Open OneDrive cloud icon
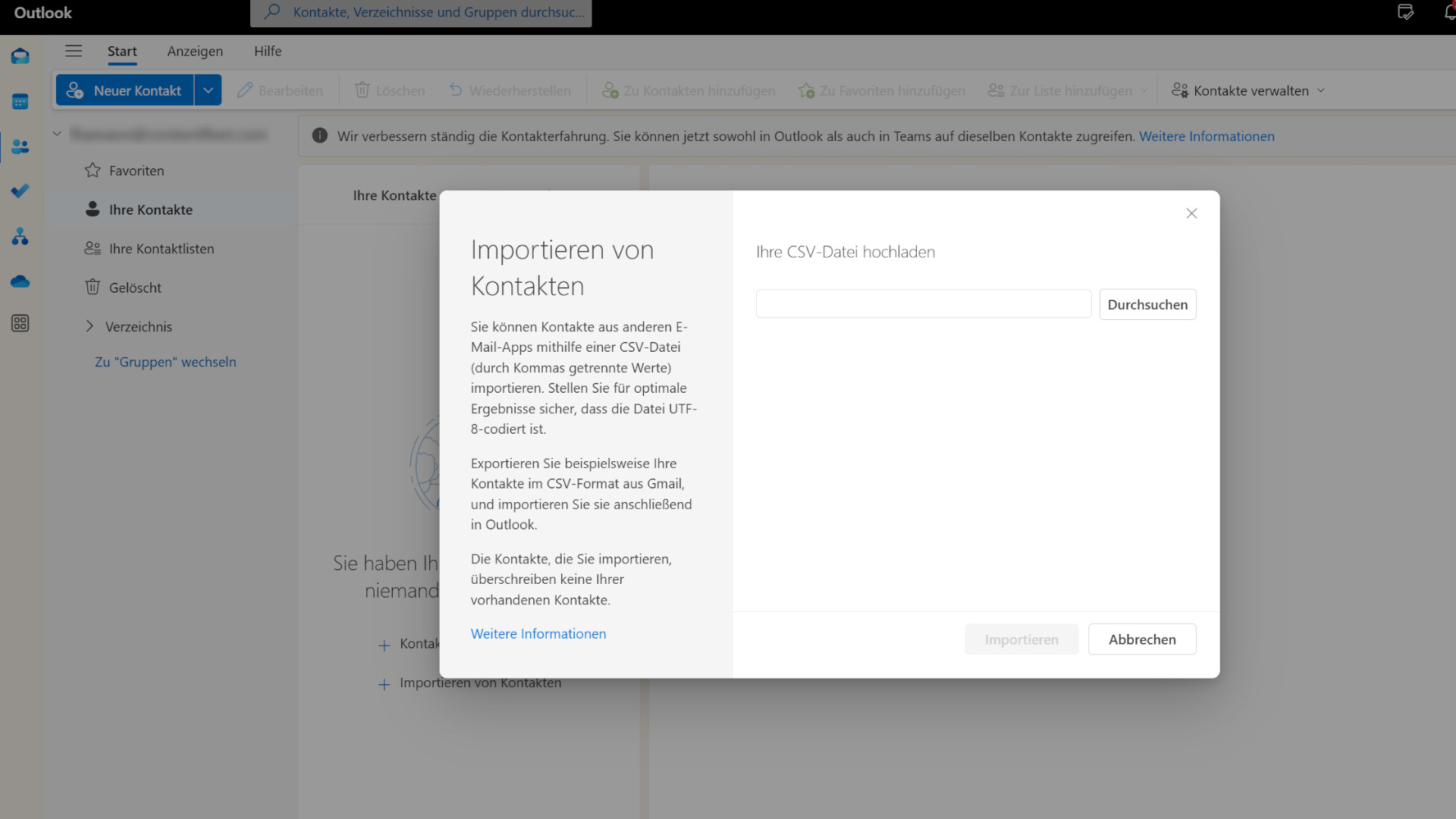This screenshot has width=1456, height=819. (x=20, y=281)
